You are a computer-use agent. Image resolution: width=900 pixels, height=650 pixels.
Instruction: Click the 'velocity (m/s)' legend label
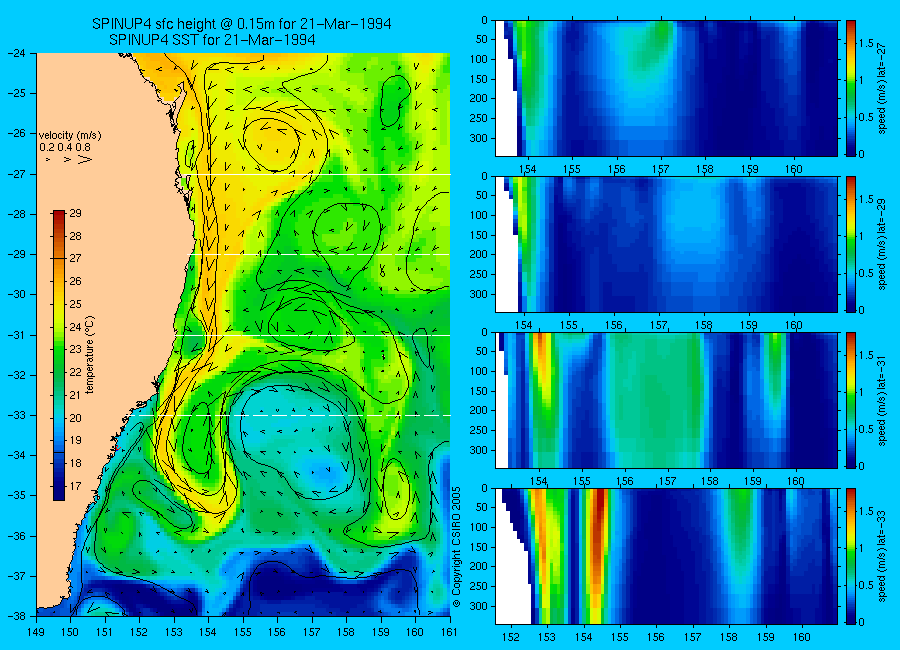coord(70,136)
